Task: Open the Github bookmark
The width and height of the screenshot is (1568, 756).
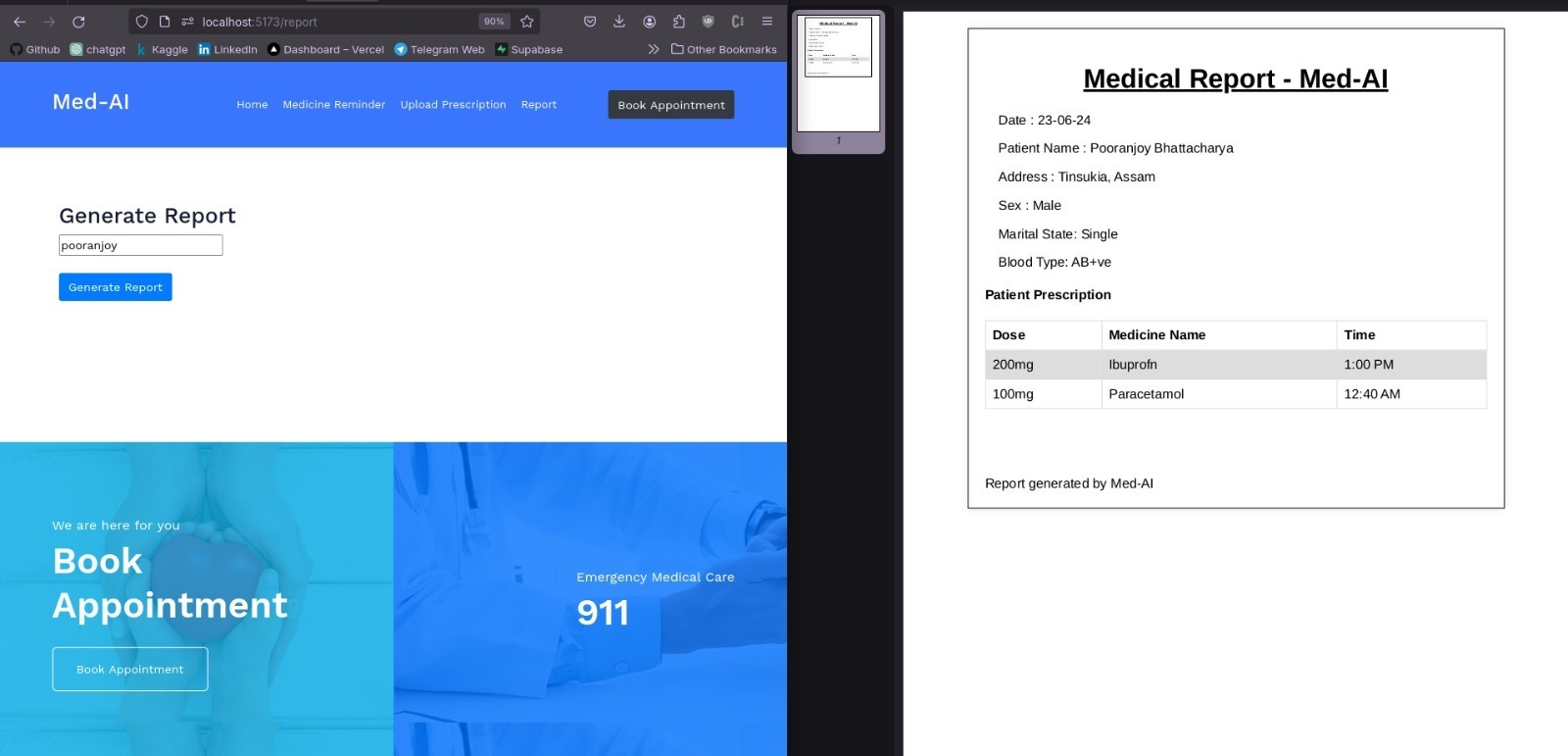Action: [x=35, y=49]
